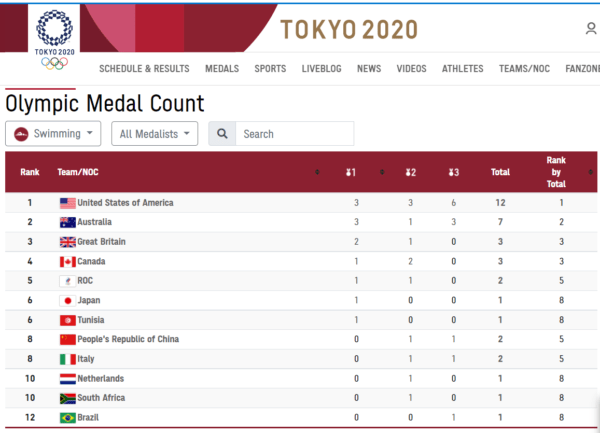The height and width of the screenshot is (433, 600).
Task: Click the South Africa flag icon
Action: pos(68,397)
